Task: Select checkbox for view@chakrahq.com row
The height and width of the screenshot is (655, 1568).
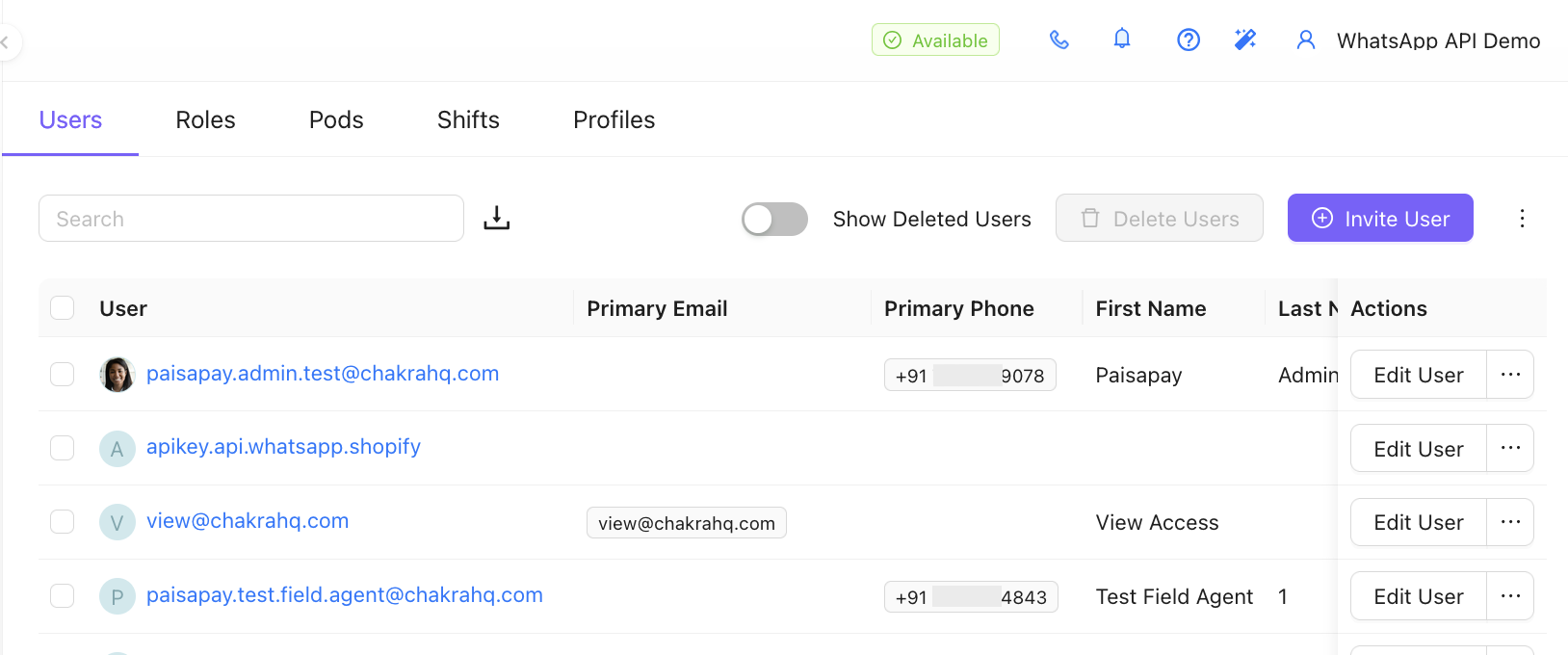Action: [63, 521]
